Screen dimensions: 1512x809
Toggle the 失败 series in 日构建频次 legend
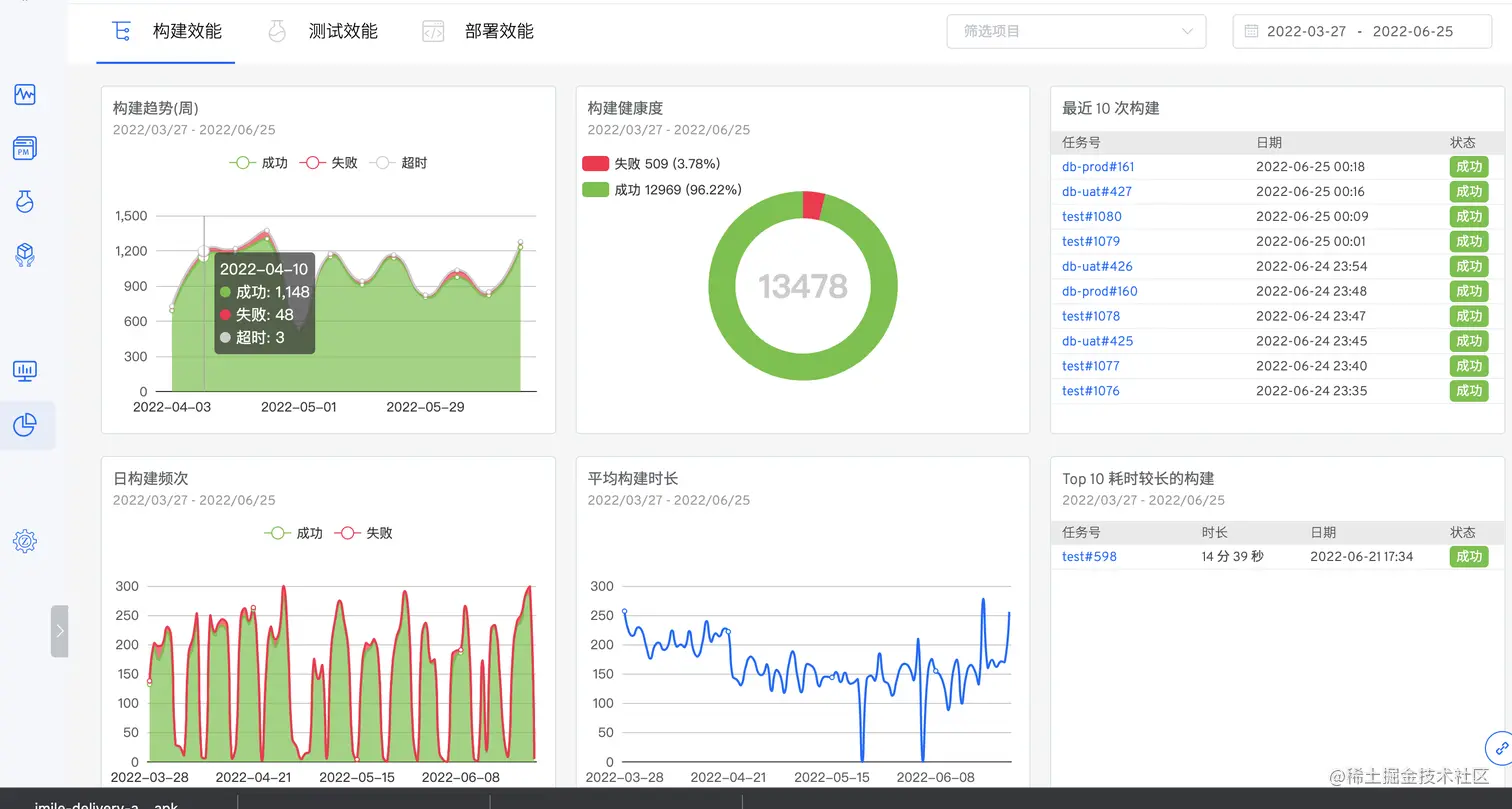click(x=364, y=533)
